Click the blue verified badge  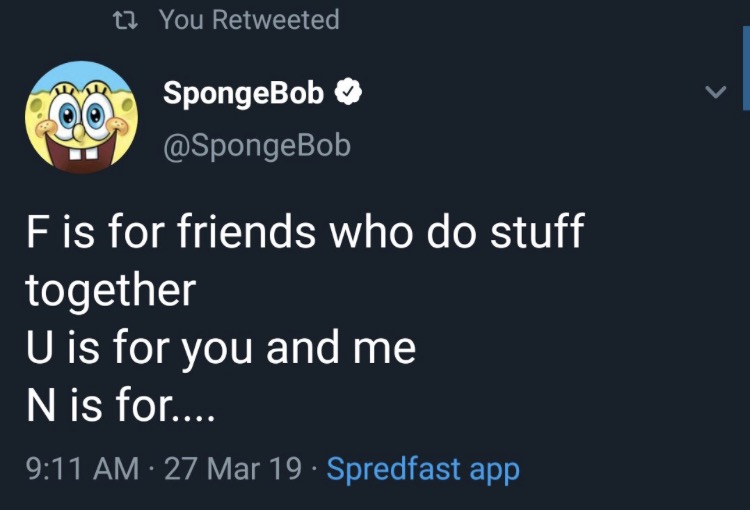tap(346, 94)
